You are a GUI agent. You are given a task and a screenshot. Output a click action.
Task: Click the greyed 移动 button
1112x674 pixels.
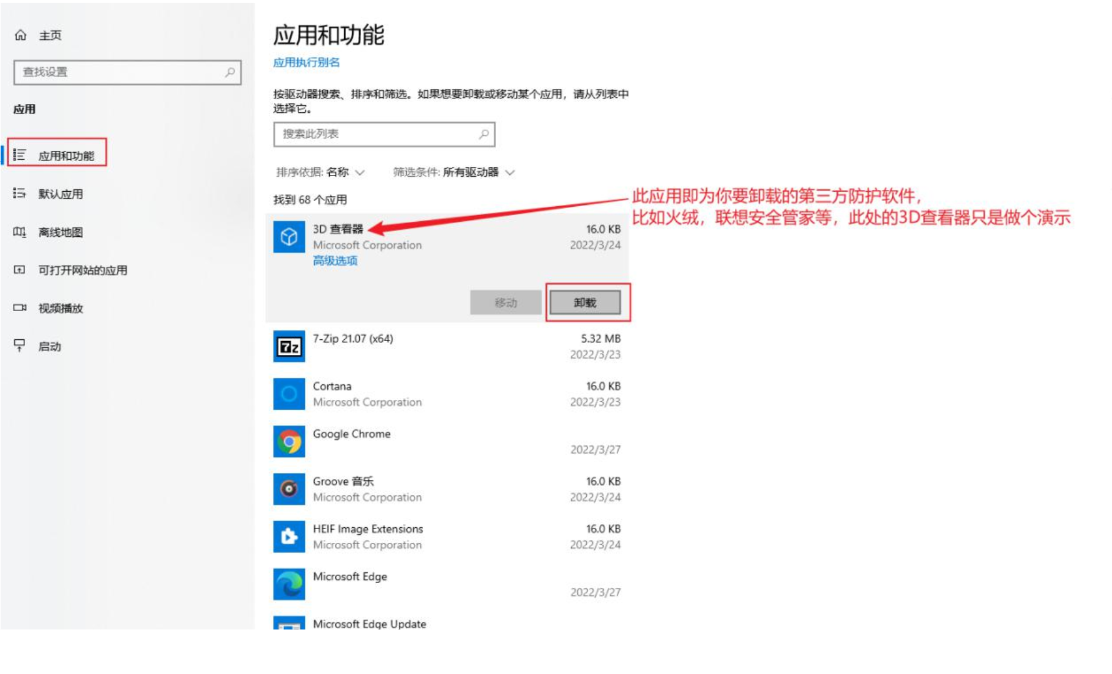click(506, 302)
